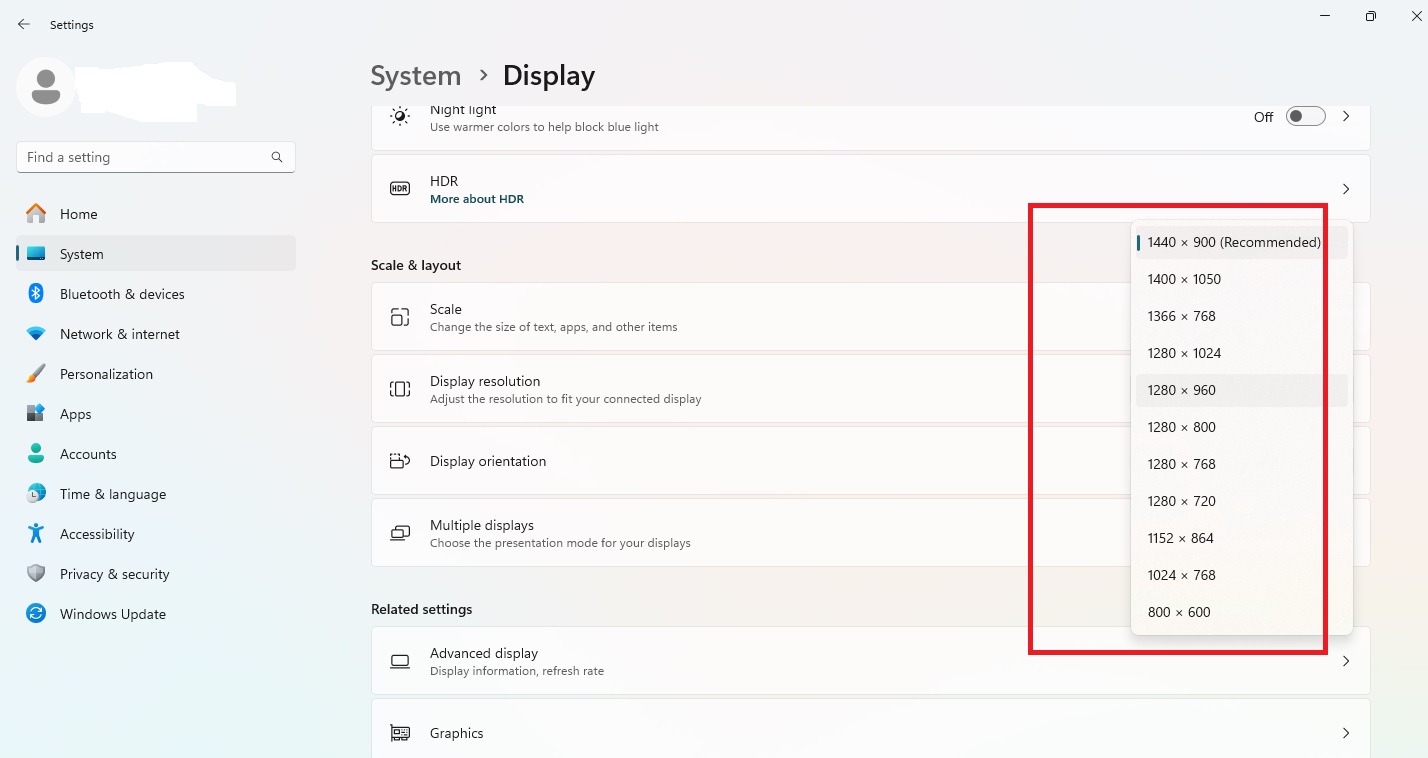Image resolution: width=1428 pixels, height=758 pixels.
Task: Minimize the Settings window
Action: [1324, 15]
